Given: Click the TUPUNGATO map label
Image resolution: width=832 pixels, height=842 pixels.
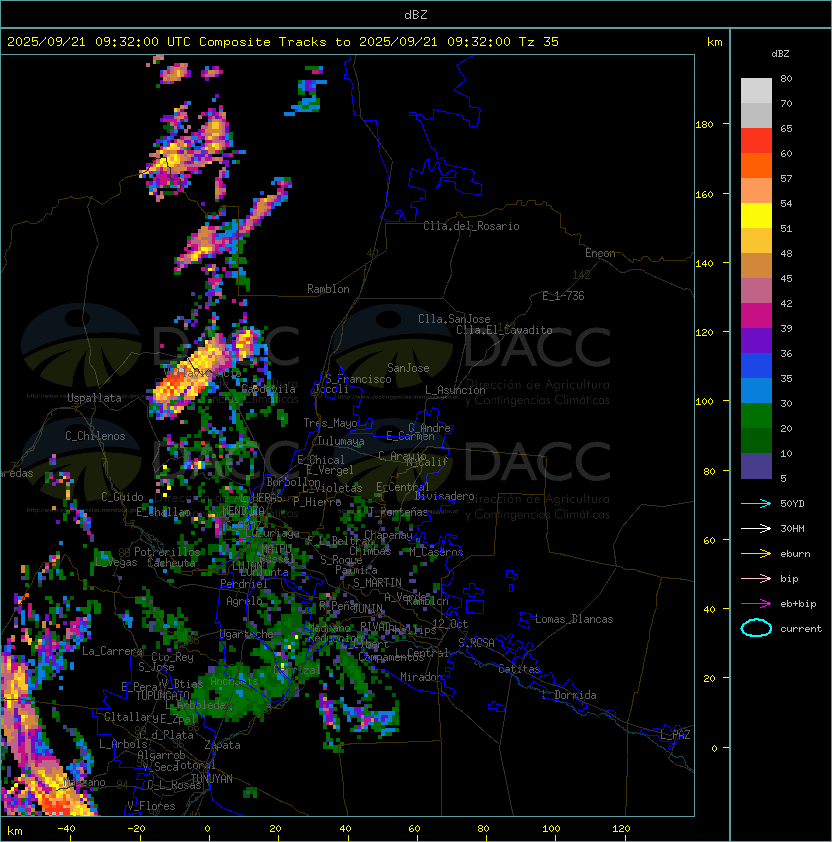Looking at the screenshot, I should pyautogui.click(x=162, y=695).
